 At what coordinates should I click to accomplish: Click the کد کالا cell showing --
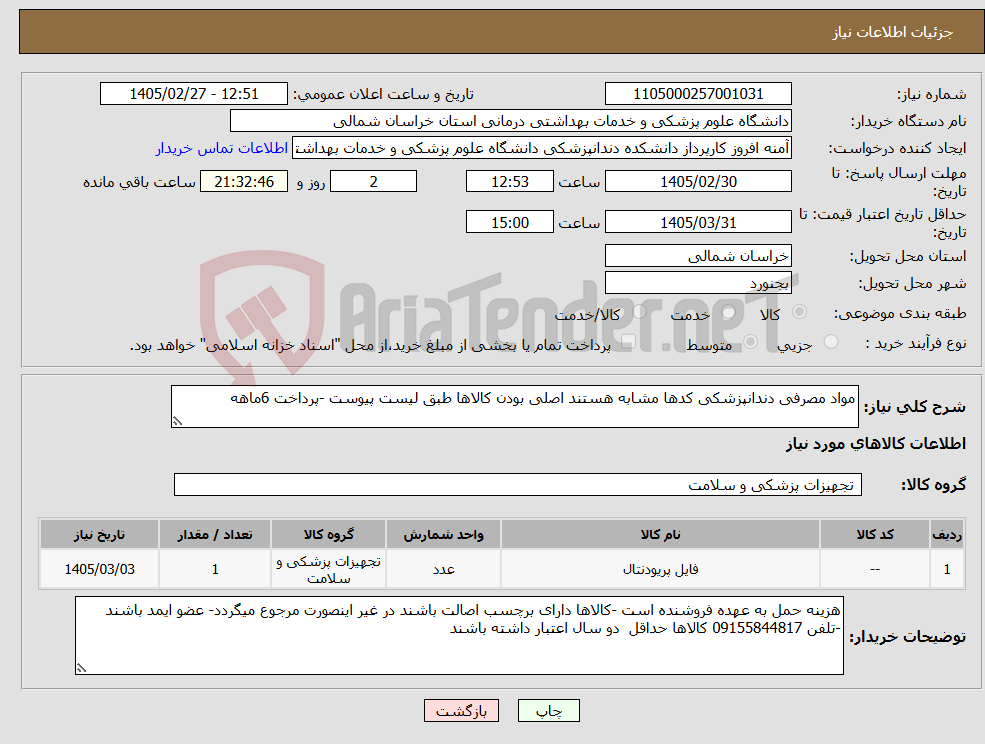pos(874,569)
